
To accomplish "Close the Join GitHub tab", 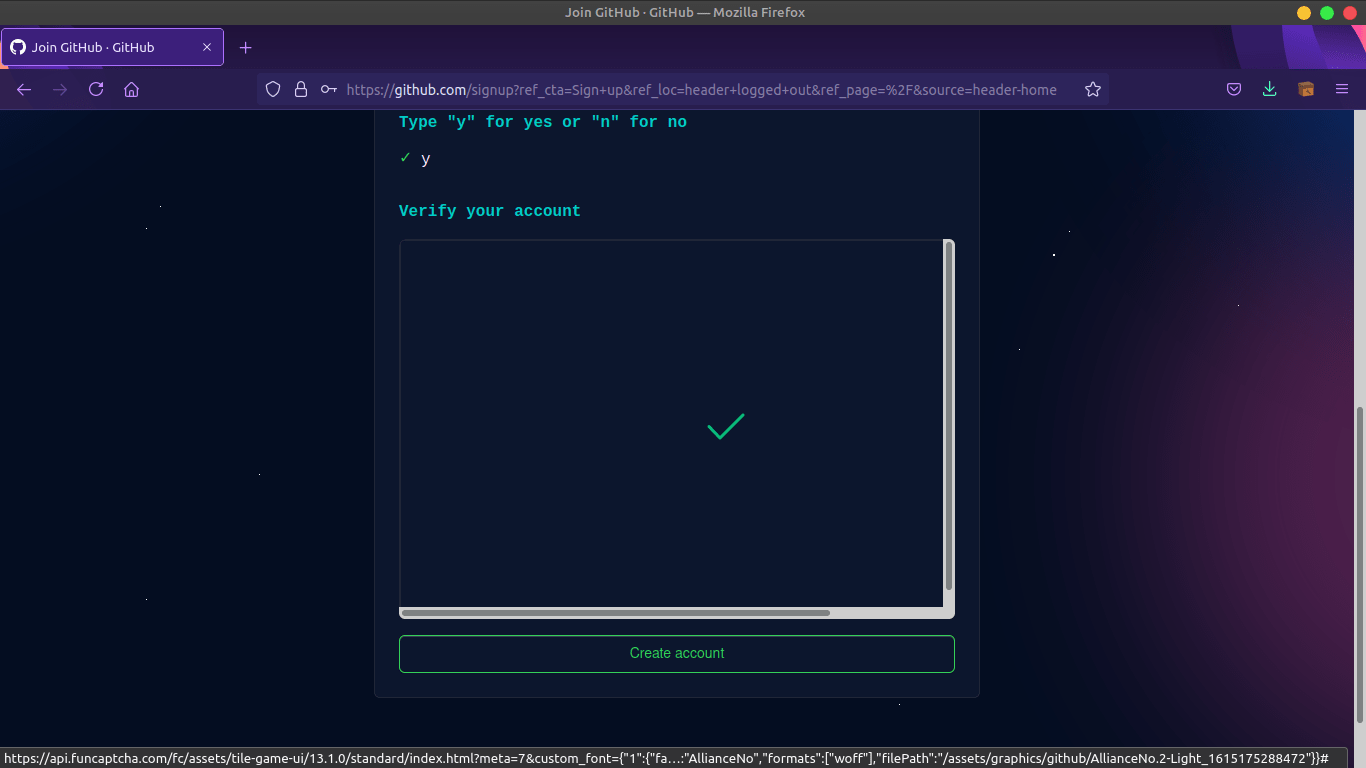I will coord(207,46).
